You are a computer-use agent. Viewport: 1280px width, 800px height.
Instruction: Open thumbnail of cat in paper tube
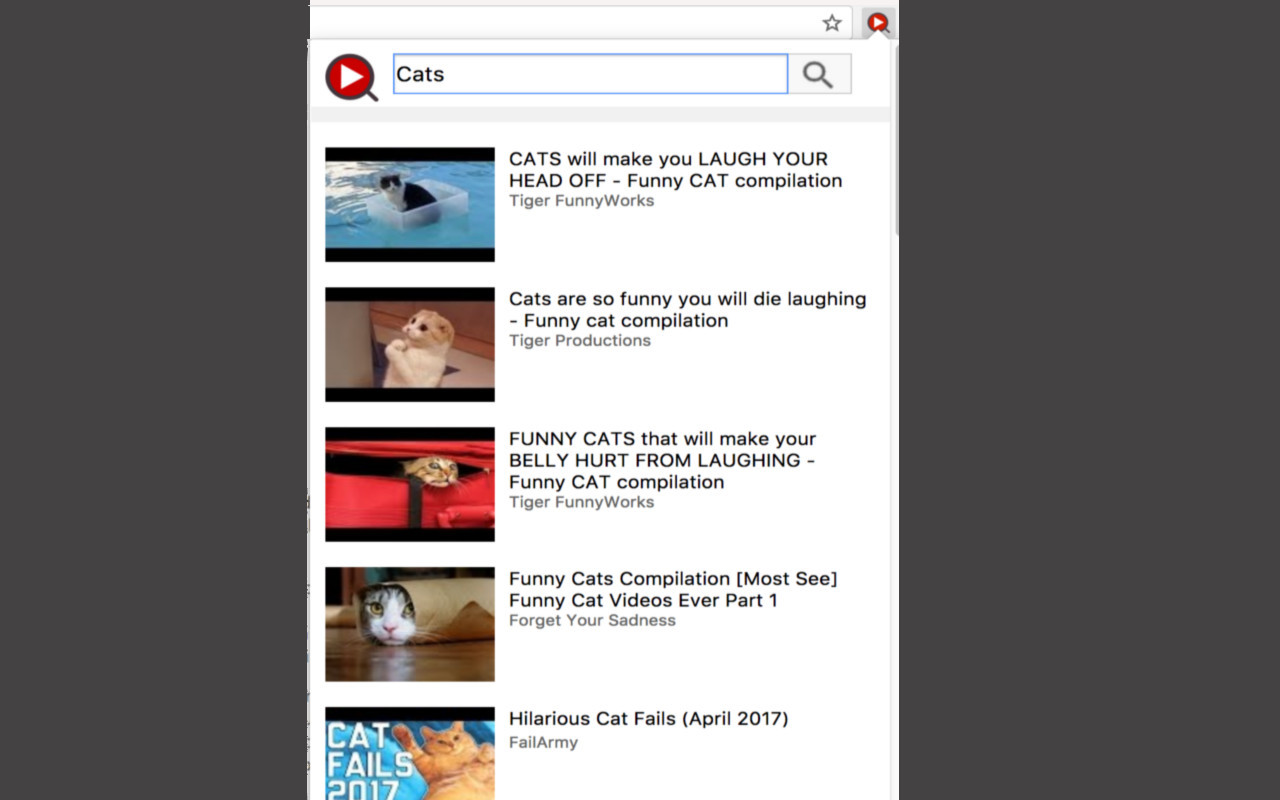point(410,624)
